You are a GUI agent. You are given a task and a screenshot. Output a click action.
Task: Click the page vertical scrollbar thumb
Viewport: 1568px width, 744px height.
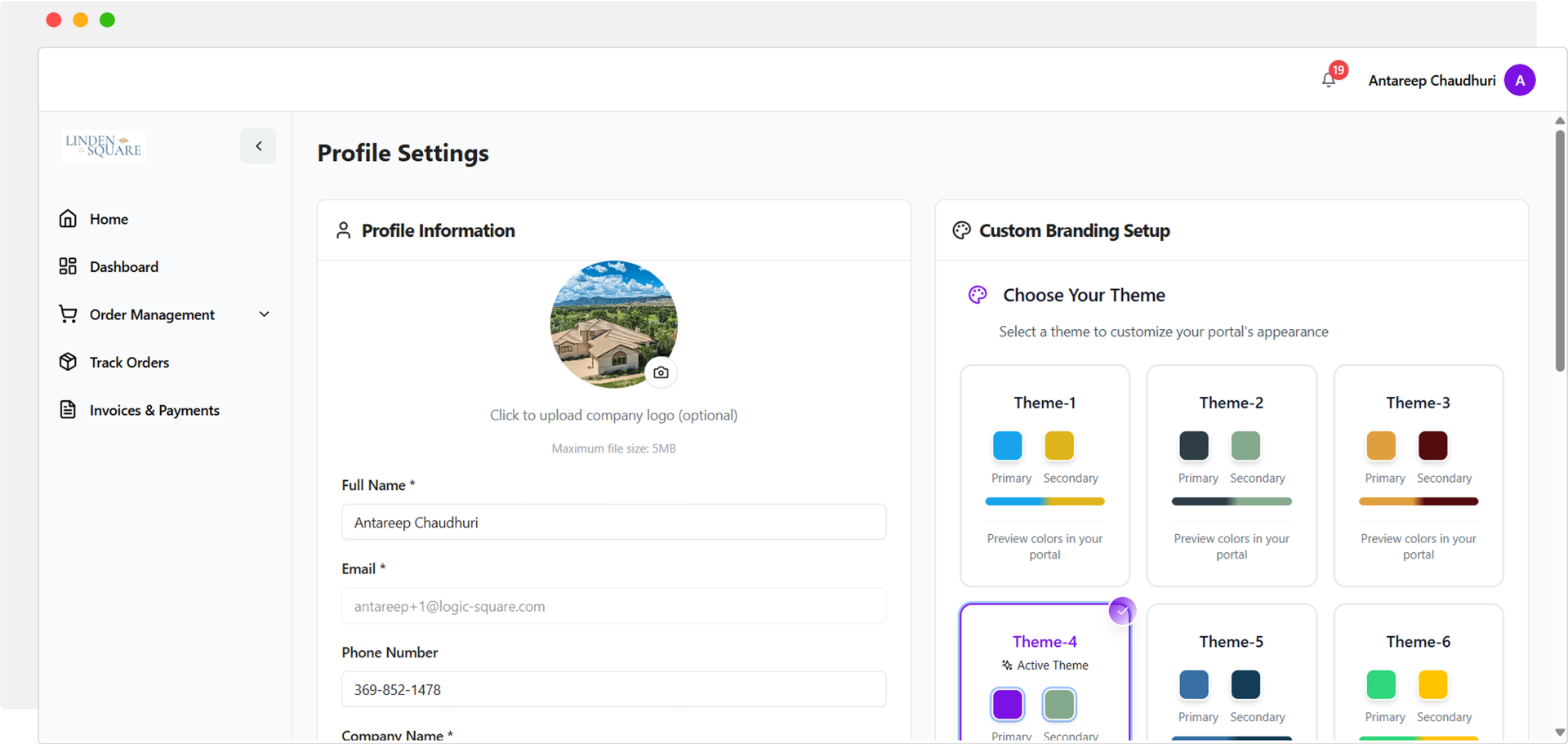click(x=1560, y=251)
